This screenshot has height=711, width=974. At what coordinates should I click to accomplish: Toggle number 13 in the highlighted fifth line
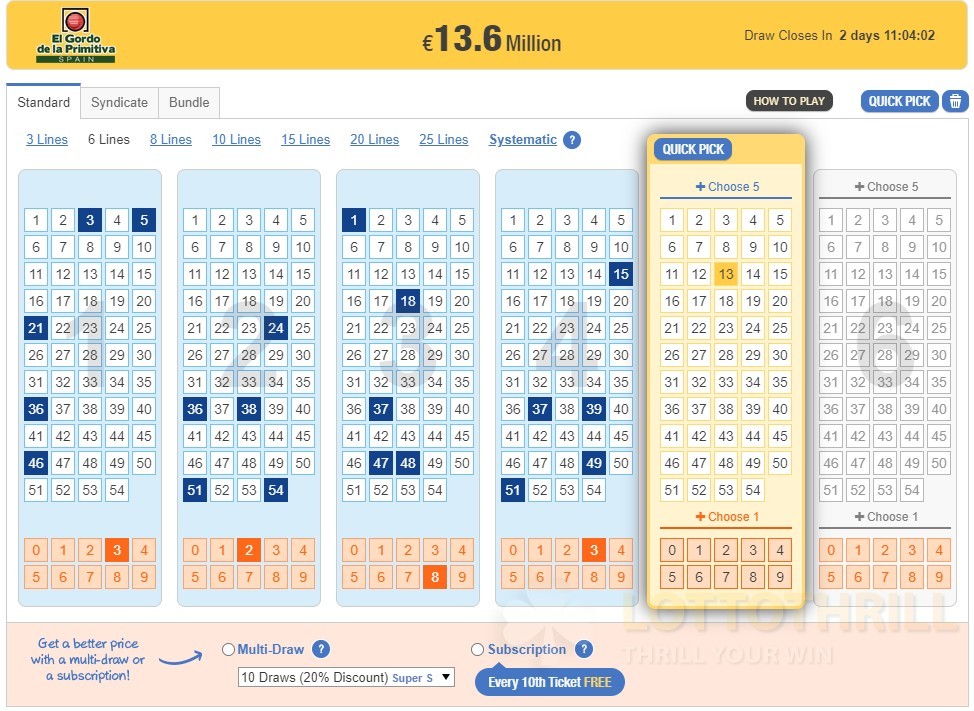(x=726, y=274)
